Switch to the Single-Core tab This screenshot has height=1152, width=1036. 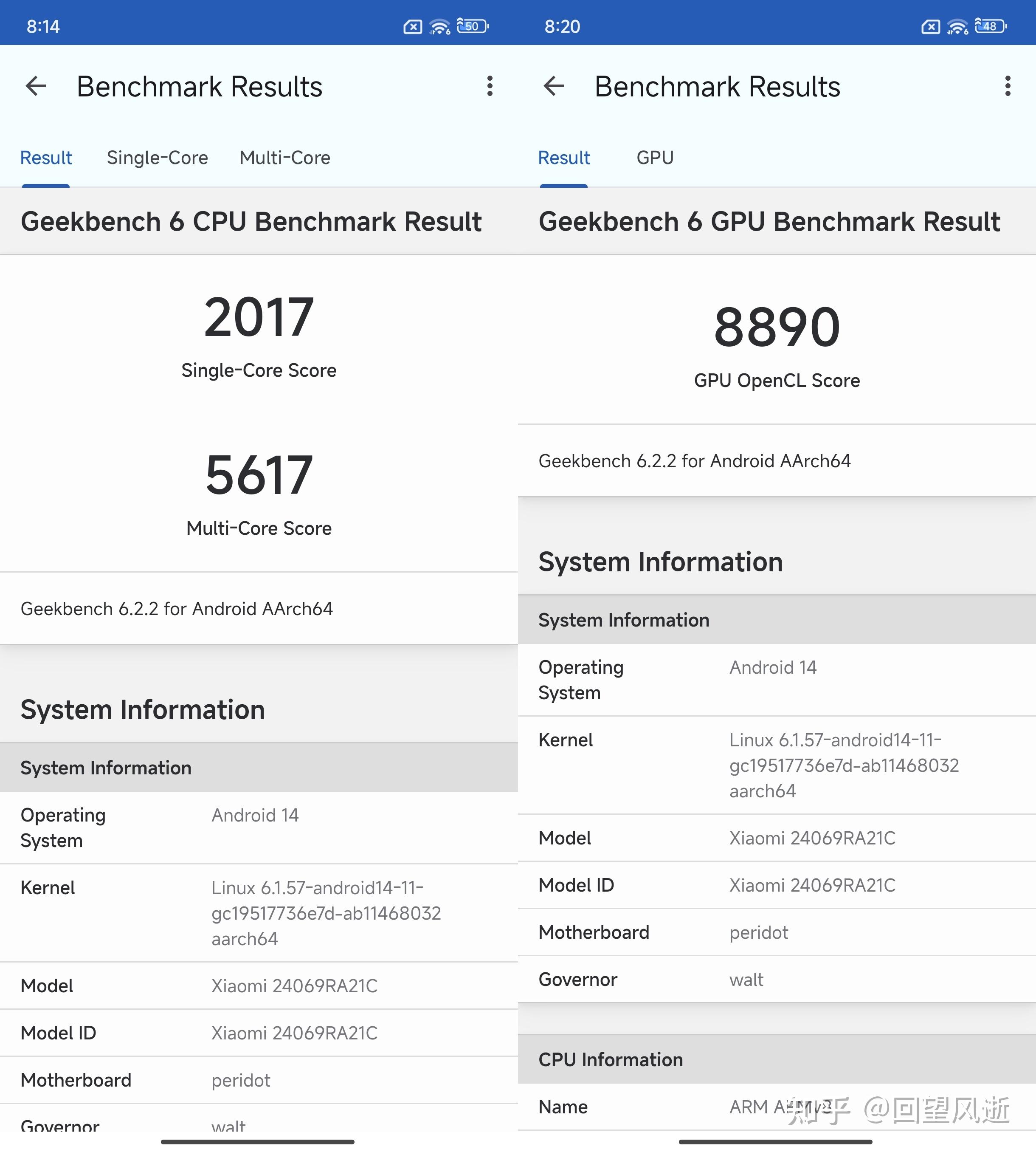point(157,158)
